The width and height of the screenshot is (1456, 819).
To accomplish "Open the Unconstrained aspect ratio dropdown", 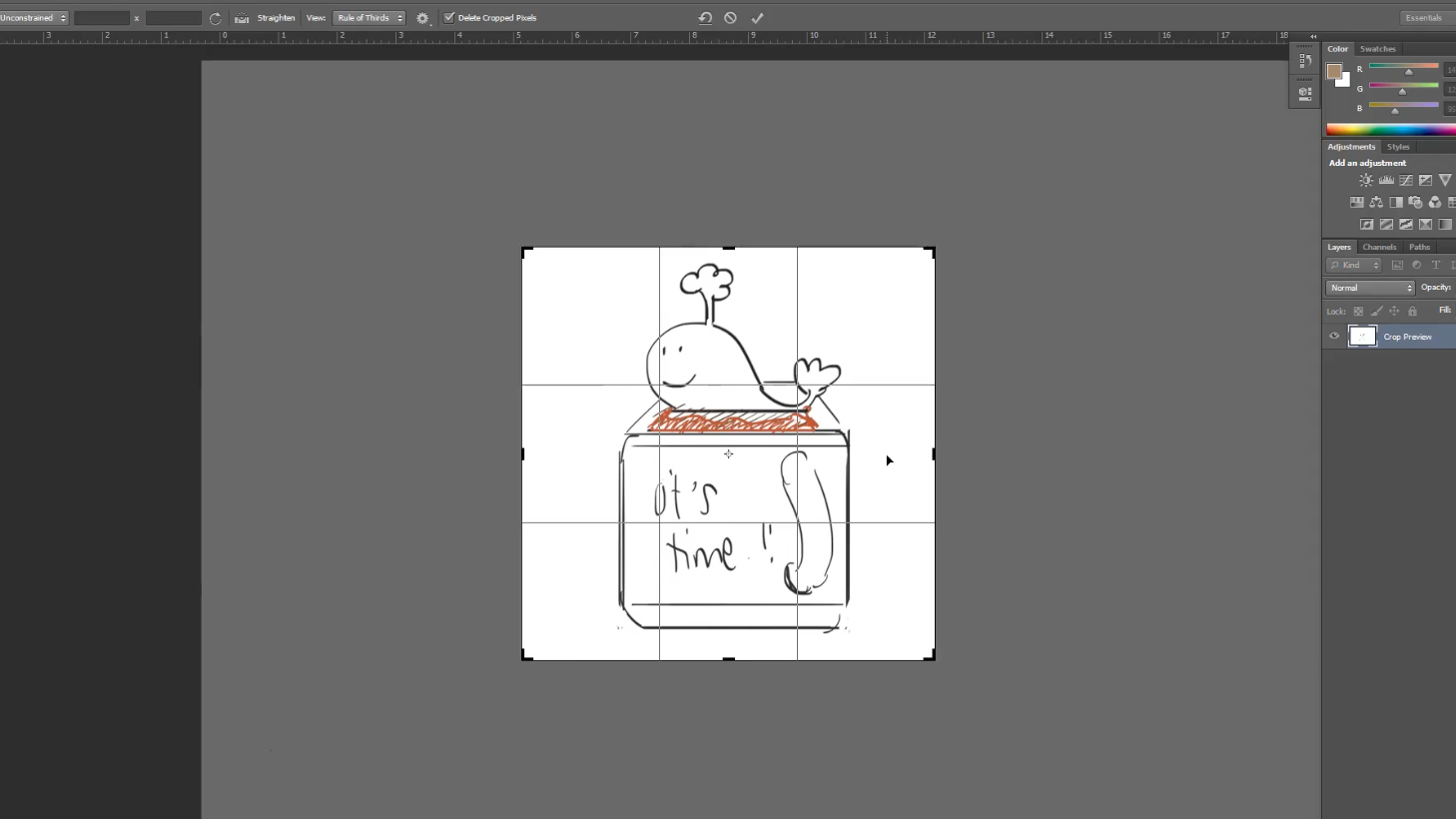I will pyautogui.click(x=34, y=18).
